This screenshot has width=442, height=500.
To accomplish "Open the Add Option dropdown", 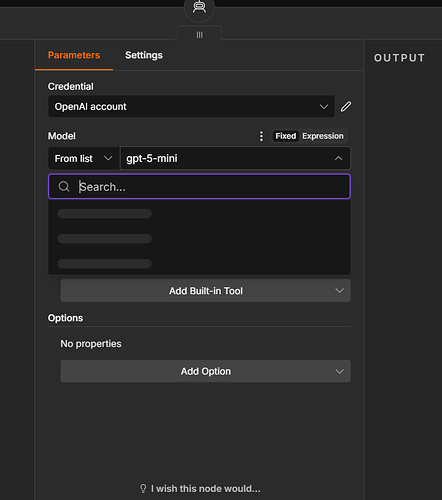I will (206, 371).
